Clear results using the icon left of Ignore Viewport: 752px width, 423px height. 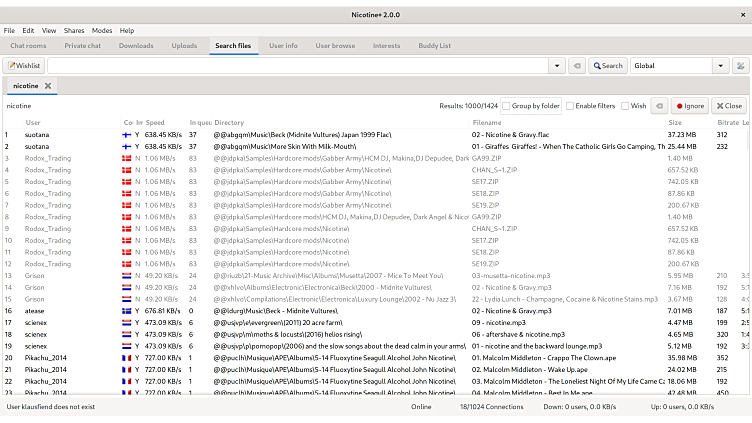(x=658, y=105)
